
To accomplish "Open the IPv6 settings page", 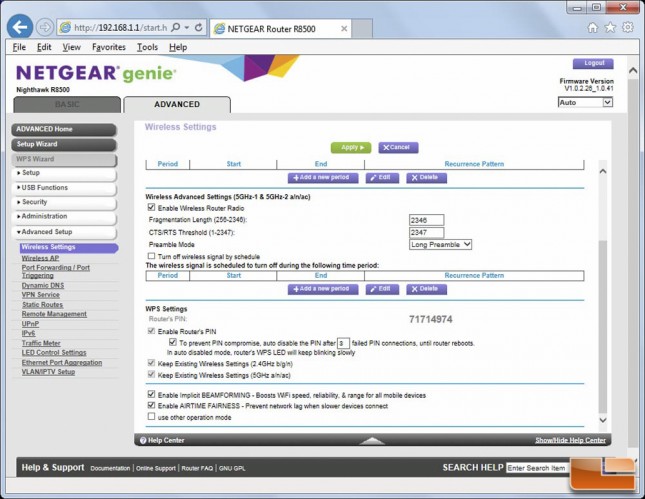I will (28, 334).
